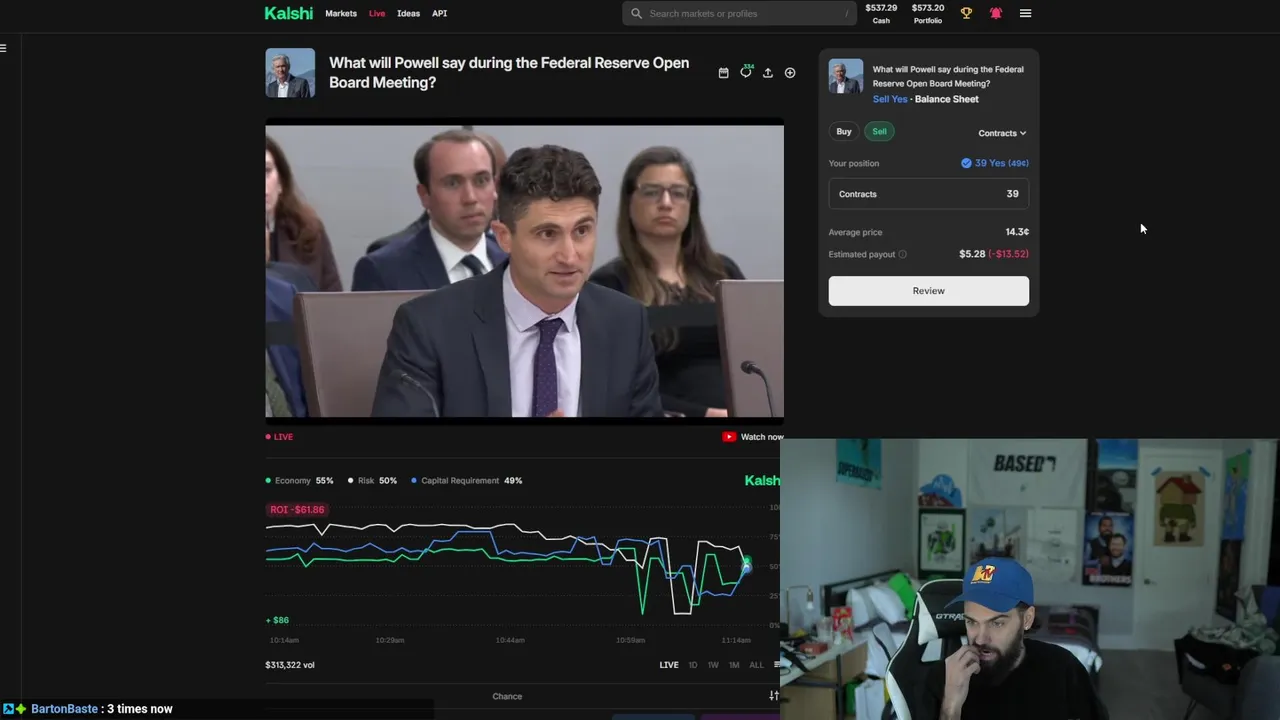The height and width of the screenshot is (720, 1280).
Task: Click the Review button
Action: tap(928, 291)
